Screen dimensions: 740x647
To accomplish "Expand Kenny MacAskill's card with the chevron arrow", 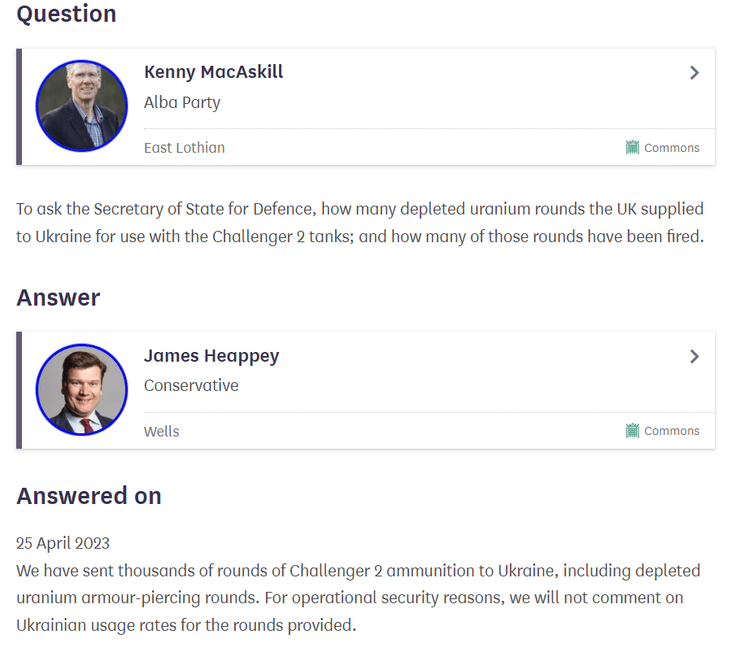I will [x=694, y=73].
